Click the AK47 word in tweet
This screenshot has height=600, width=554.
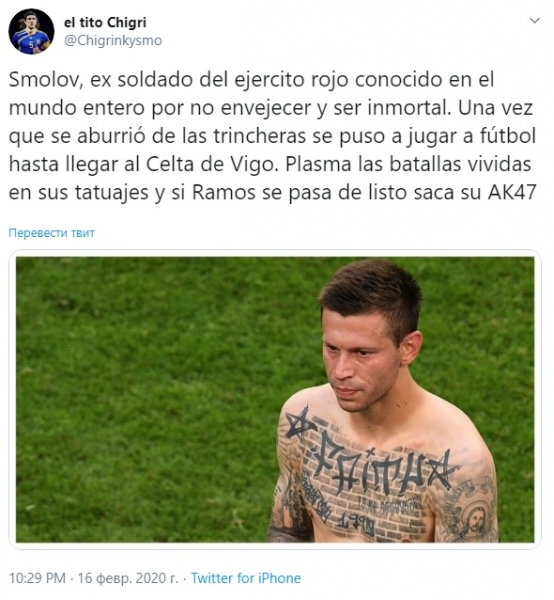[x=512, y=192]
